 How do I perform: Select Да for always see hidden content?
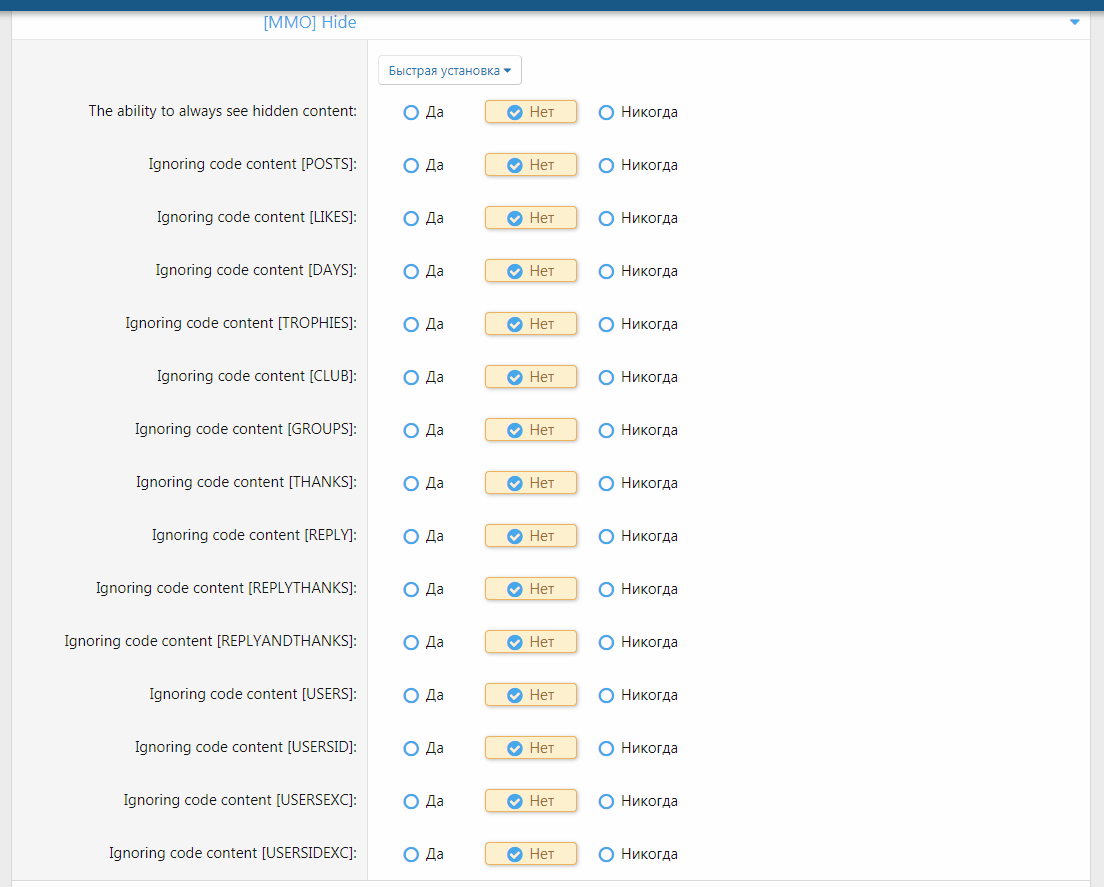coord(411,113)
